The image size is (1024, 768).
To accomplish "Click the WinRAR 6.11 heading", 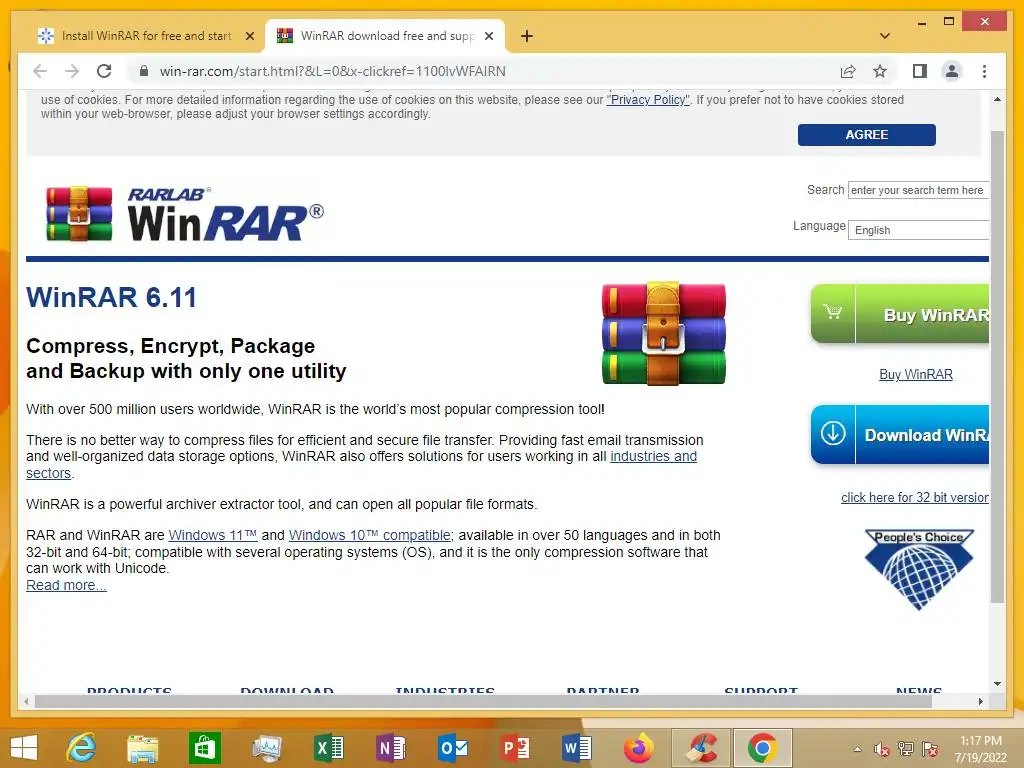I will tap(111, 298).
